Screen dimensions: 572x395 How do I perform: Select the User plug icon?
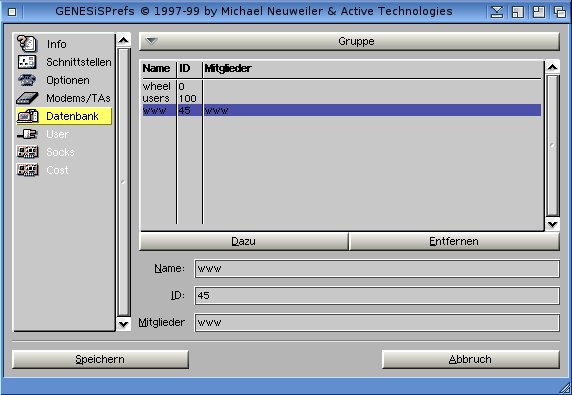(27, 134)
